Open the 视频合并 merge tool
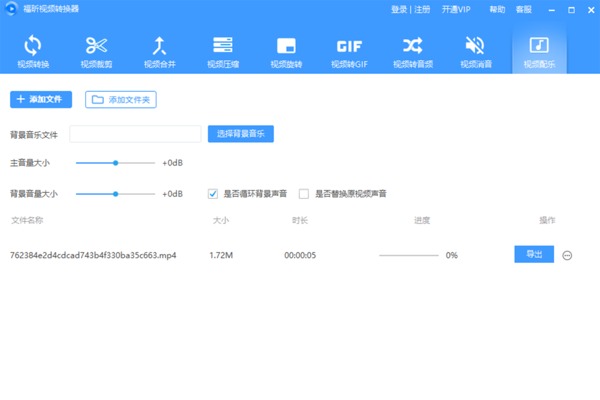Image resolution: width=600 pixels, height=400 pixels. 159,52
